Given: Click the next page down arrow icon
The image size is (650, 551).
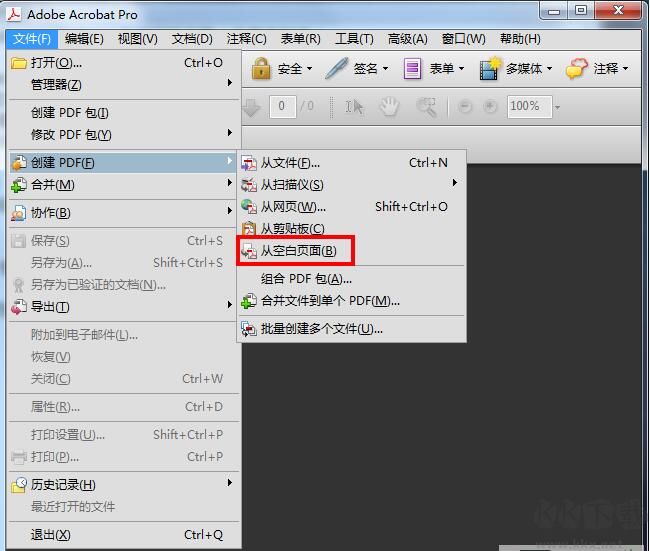Looking at the screenshot, I should click(x=251, y=108).
